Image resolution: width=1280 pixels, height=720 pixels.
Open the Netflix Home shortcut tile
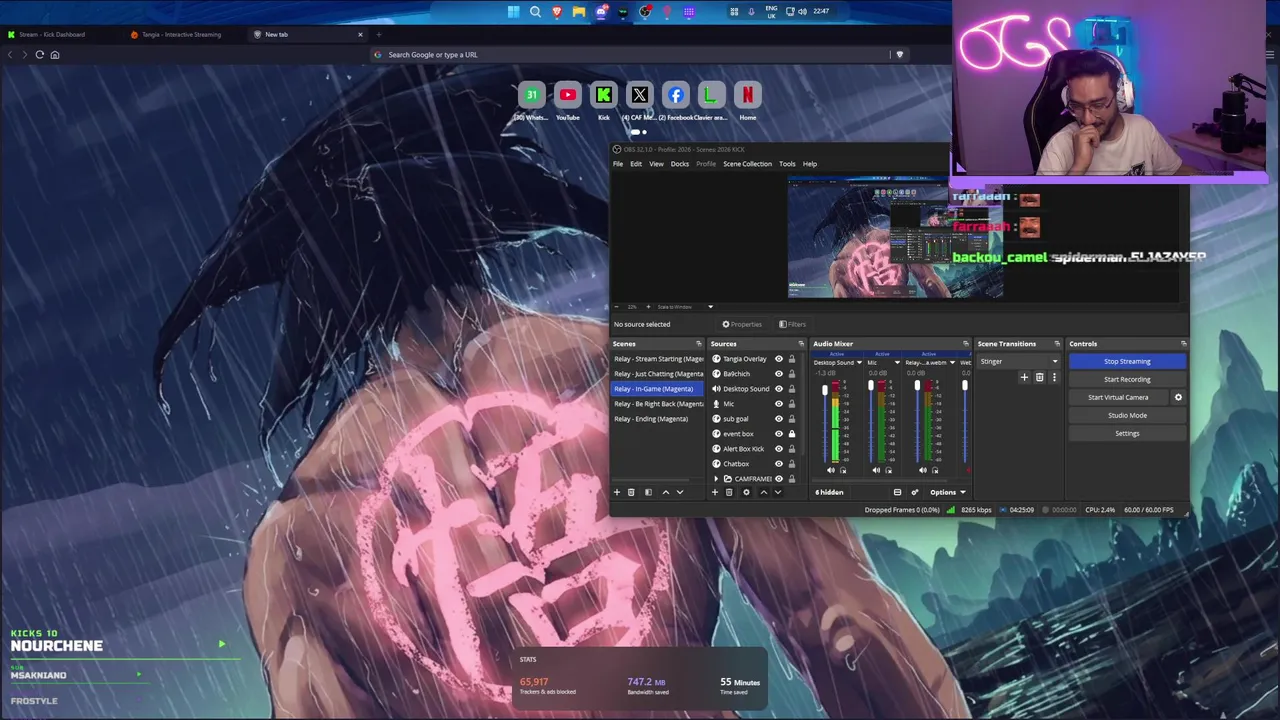(x=748, y=96)
